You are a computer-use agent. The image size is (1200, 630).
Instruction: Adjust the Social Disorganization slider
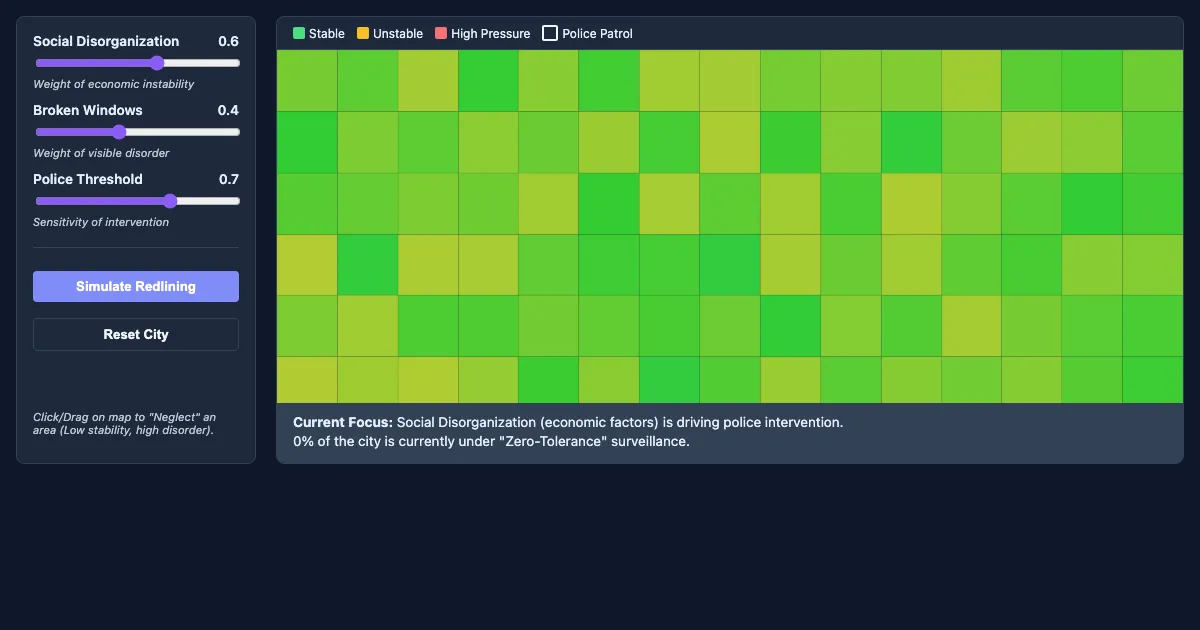136,63
